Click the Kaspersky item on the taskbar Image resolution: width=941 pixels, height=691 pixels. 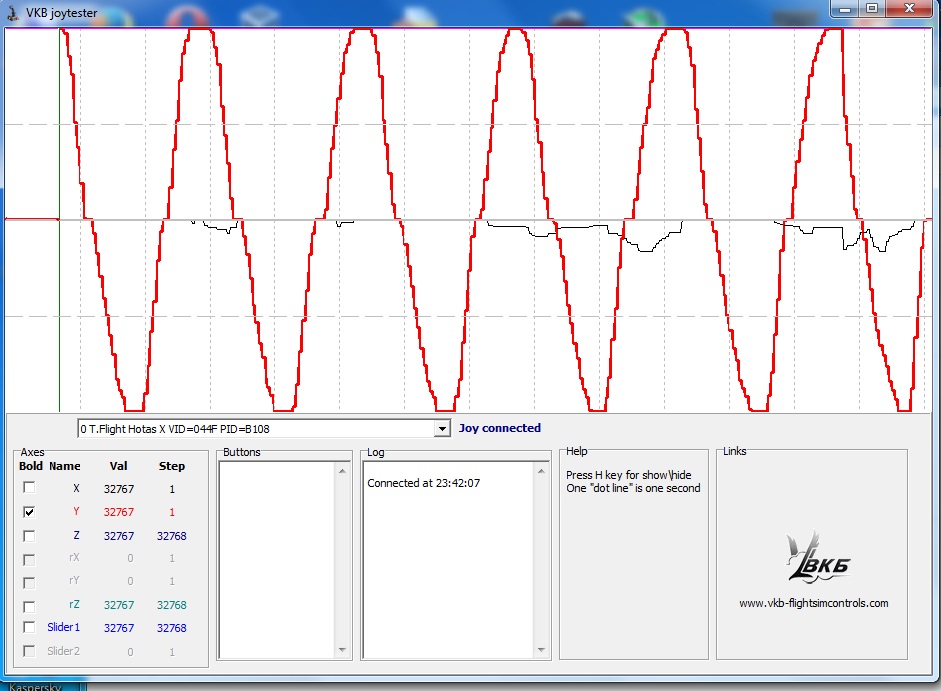(x=35, y=687)
